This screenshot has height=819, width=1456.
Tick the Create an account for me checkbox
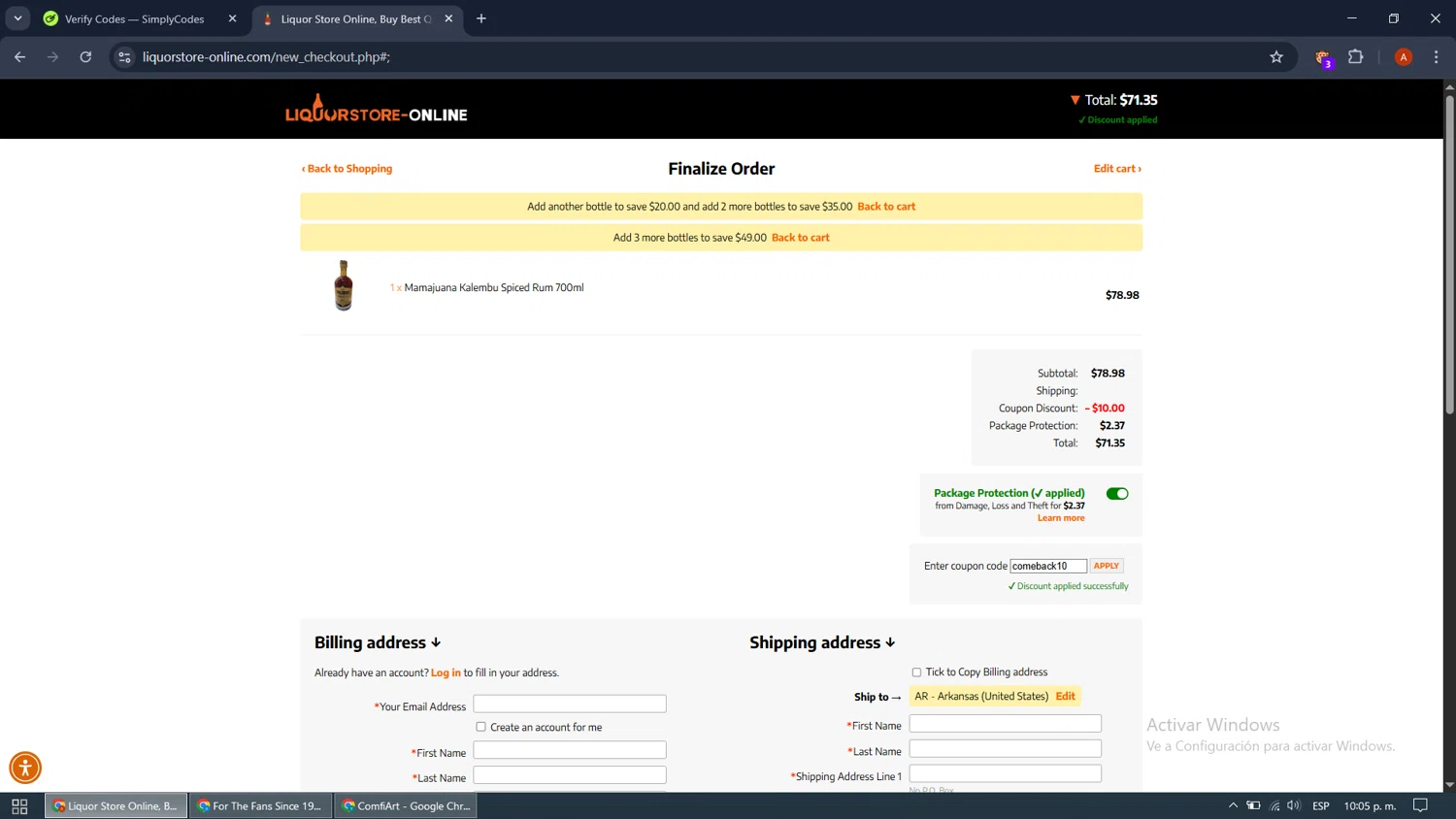tap(480, 727)
